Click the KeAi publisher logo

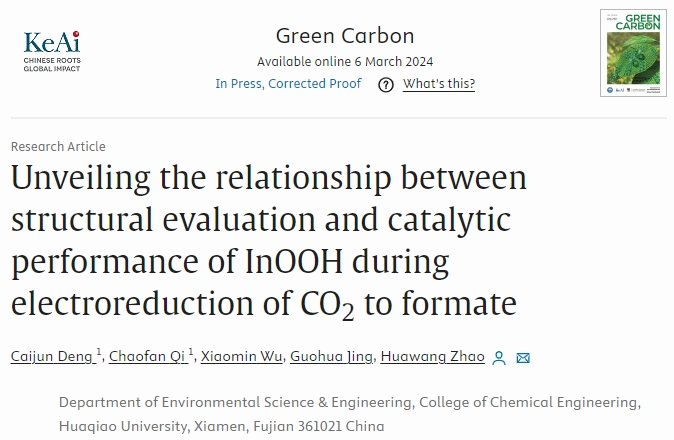coord(52,51)
